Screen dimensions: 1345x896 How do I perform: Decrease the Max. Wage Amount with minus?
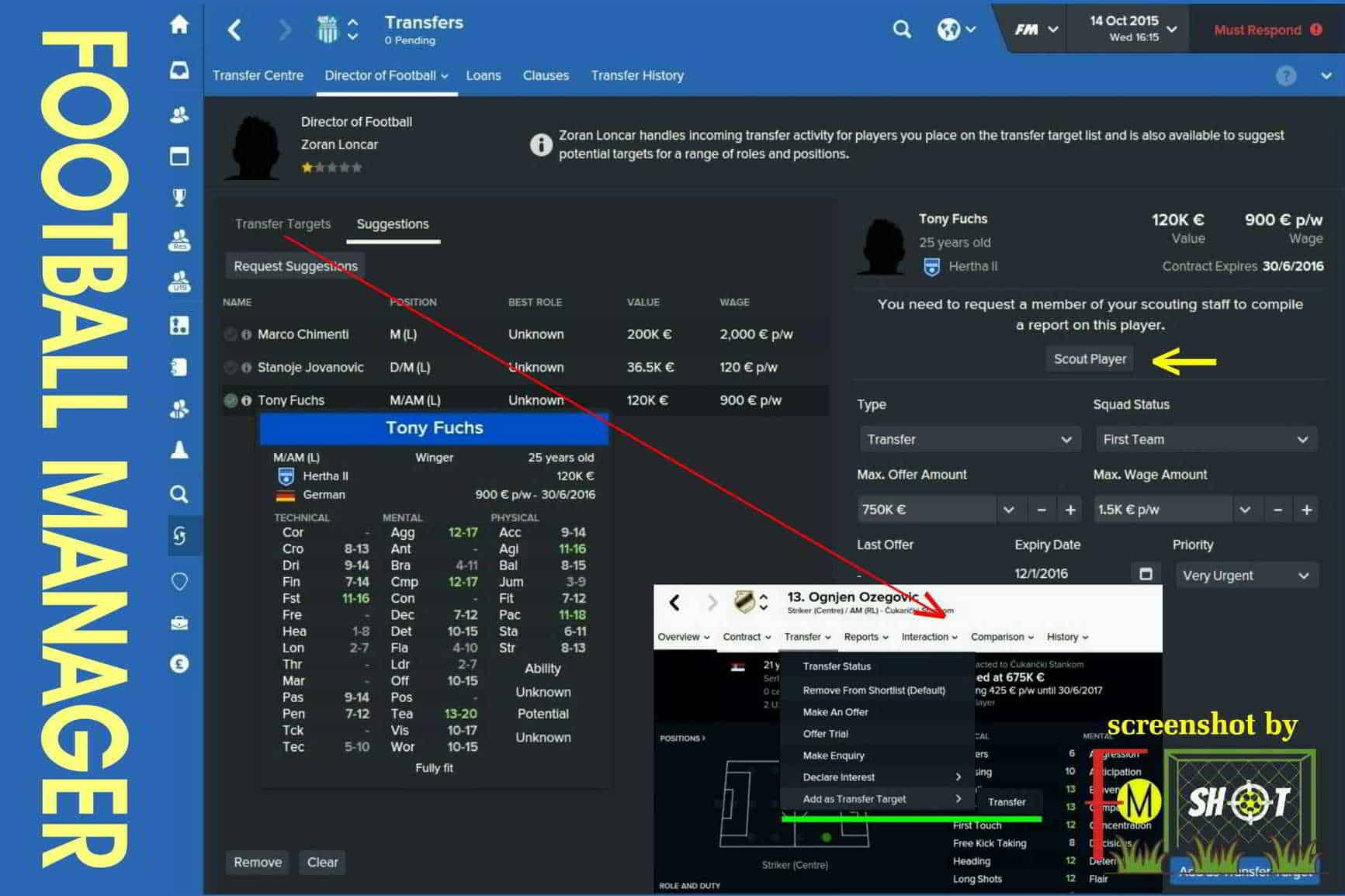pyautogui.click(x=1277, y=510)
